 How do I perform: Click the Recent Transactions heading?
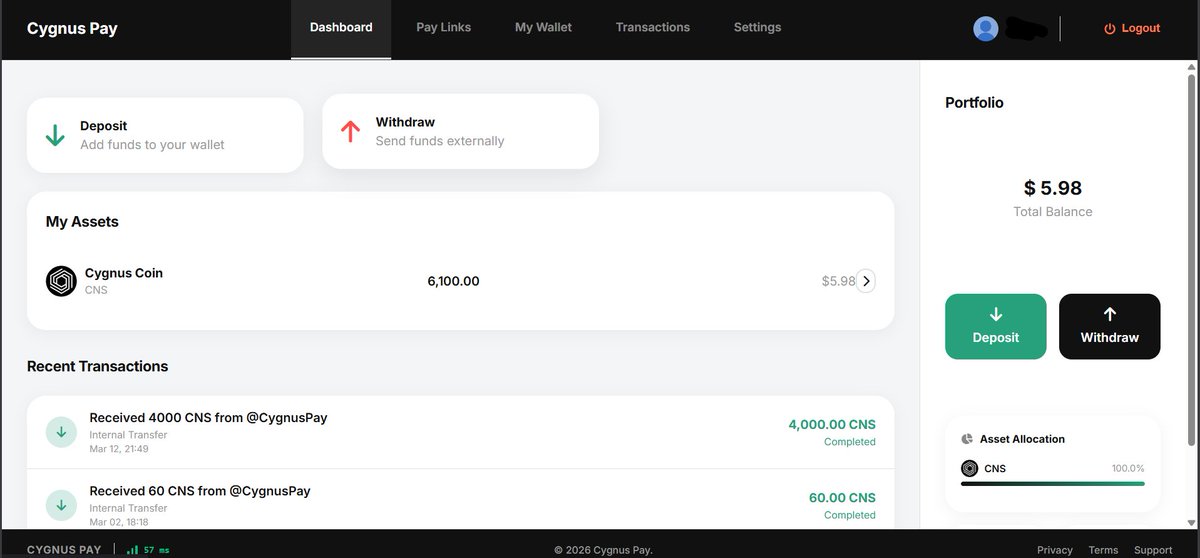click(x=97, y=366)
